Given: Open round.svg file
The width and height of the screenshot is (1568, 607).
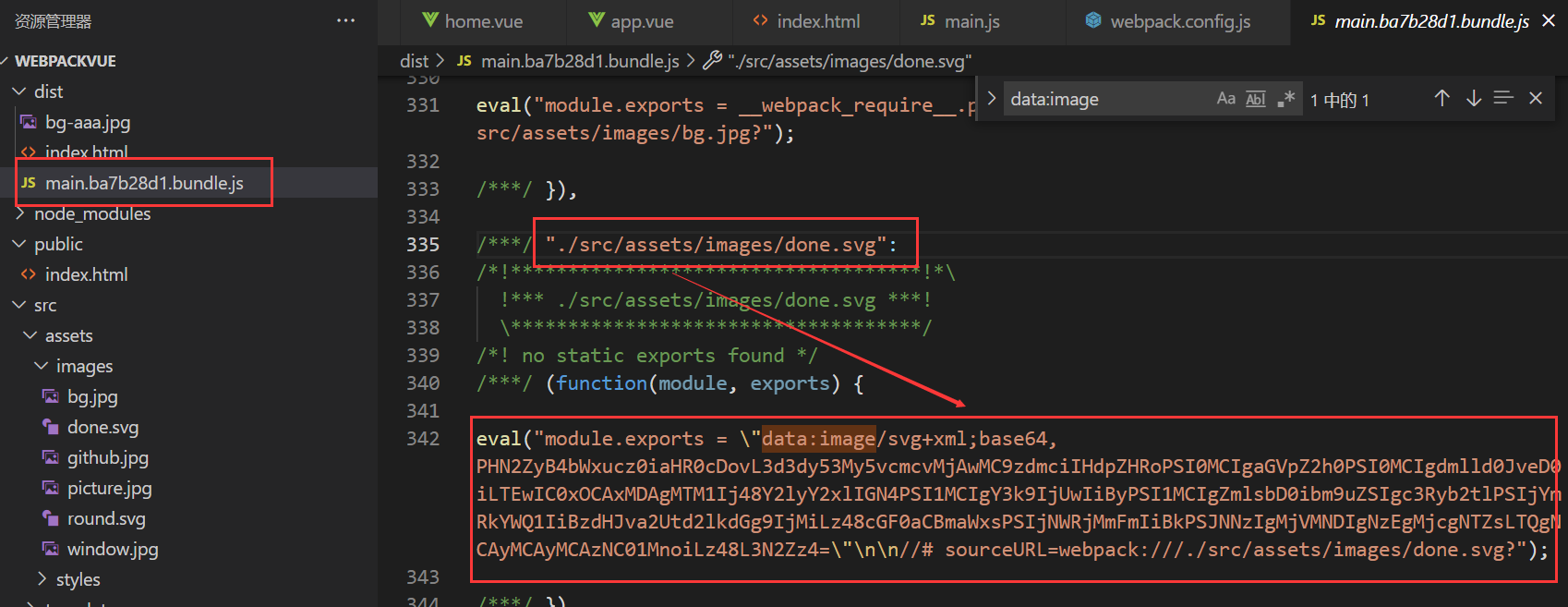Looking at the screenshot, I should pyautogui.click(x=106, y=518).
